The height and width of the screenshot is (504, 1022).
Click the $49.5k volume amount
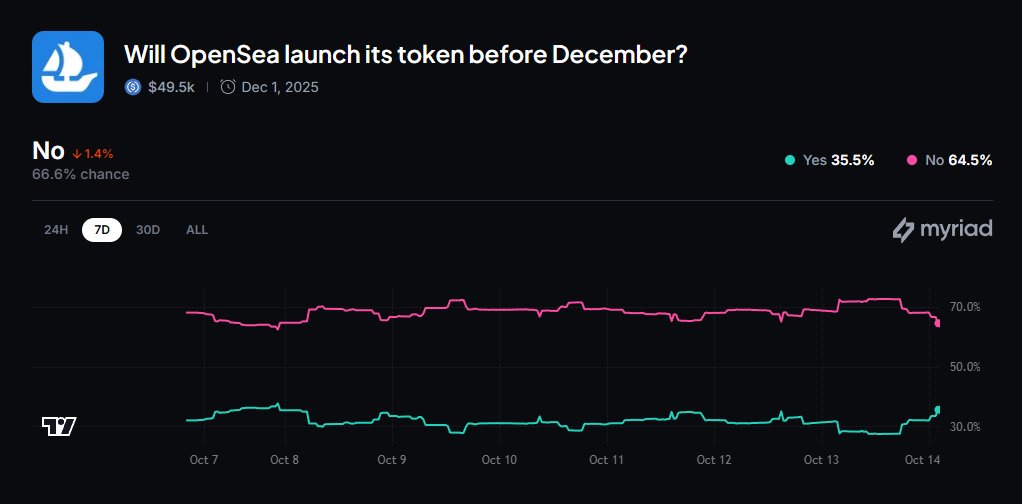(171, 87)
